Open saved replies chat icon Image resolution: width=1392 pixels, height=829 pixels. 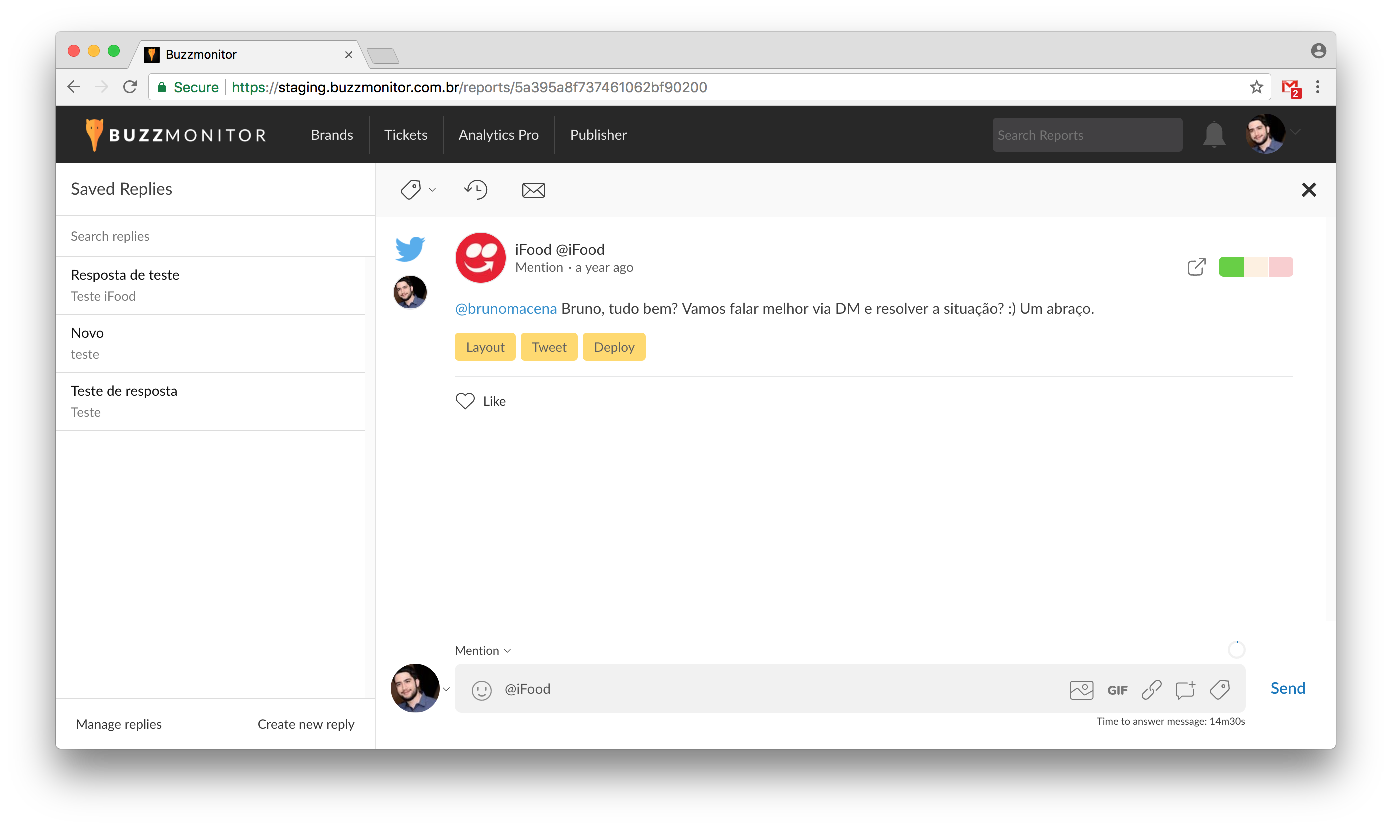point(1185,690)
